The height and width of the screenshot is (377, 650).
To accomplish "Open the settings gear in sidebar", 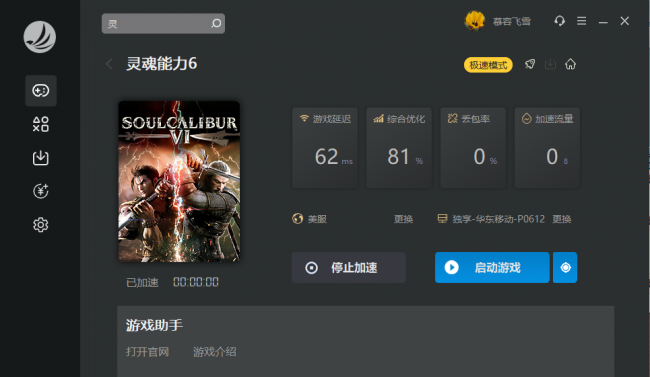I will 41,225.
